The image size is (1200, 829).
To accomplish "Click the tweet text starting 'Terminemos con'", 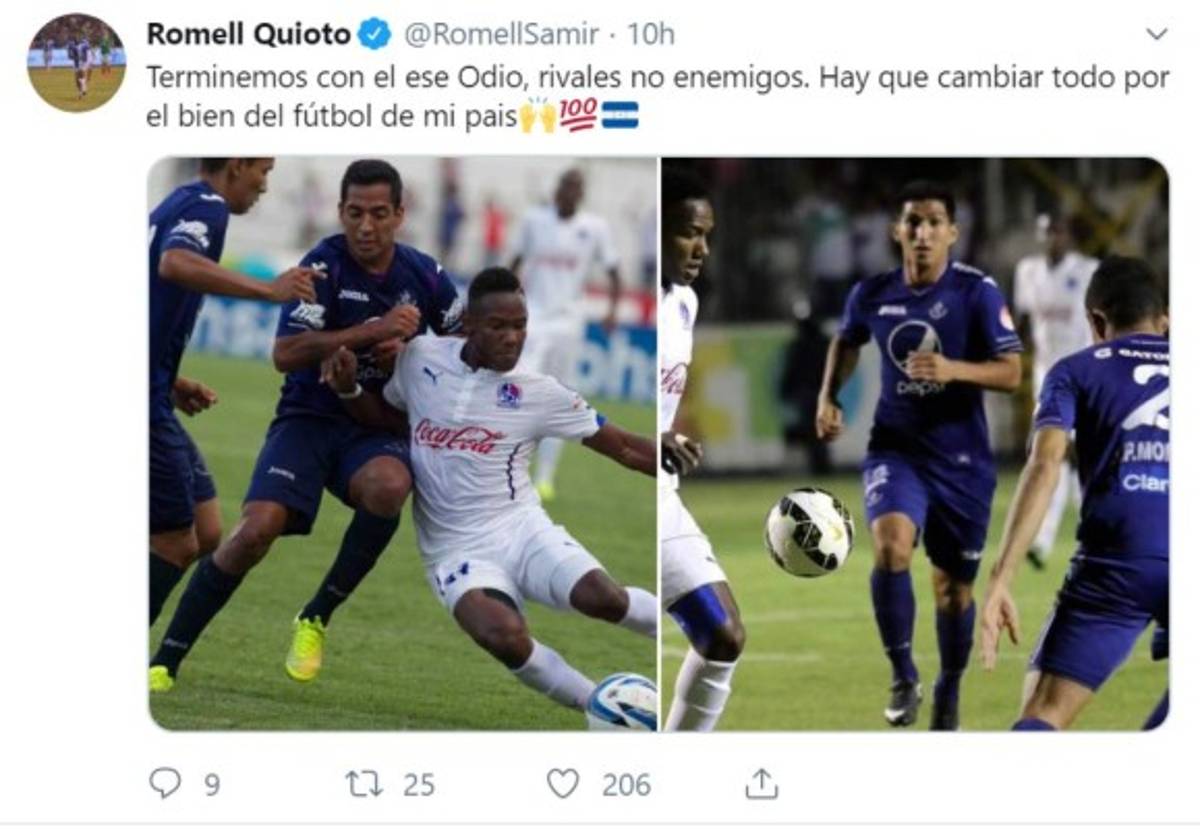I will point(658,97).
